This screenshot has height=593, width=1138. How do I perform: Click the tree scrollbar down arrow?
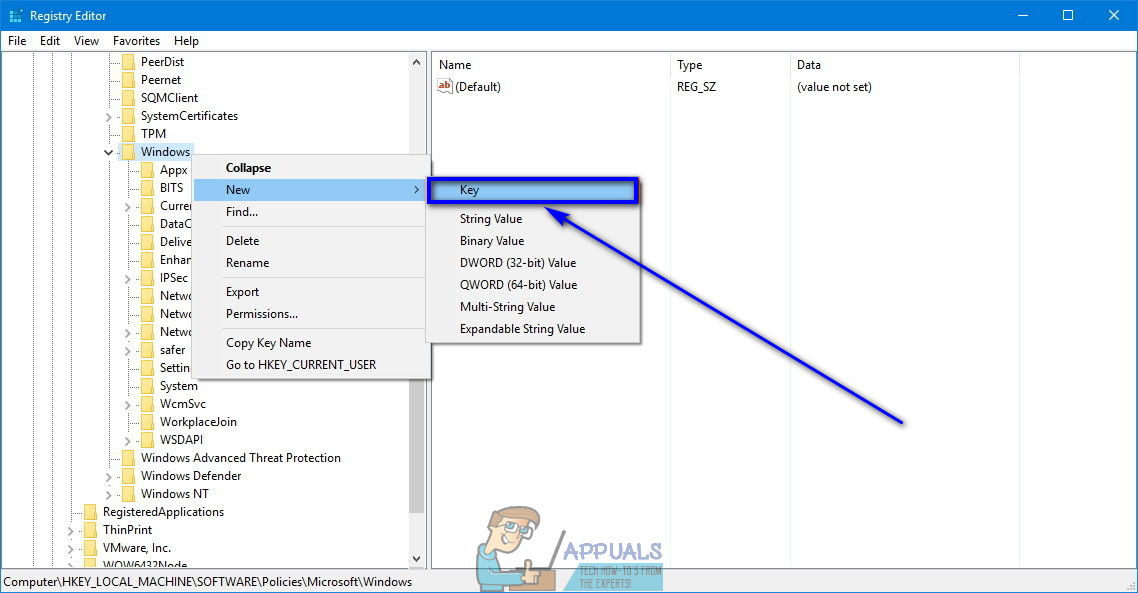[417, 559]
